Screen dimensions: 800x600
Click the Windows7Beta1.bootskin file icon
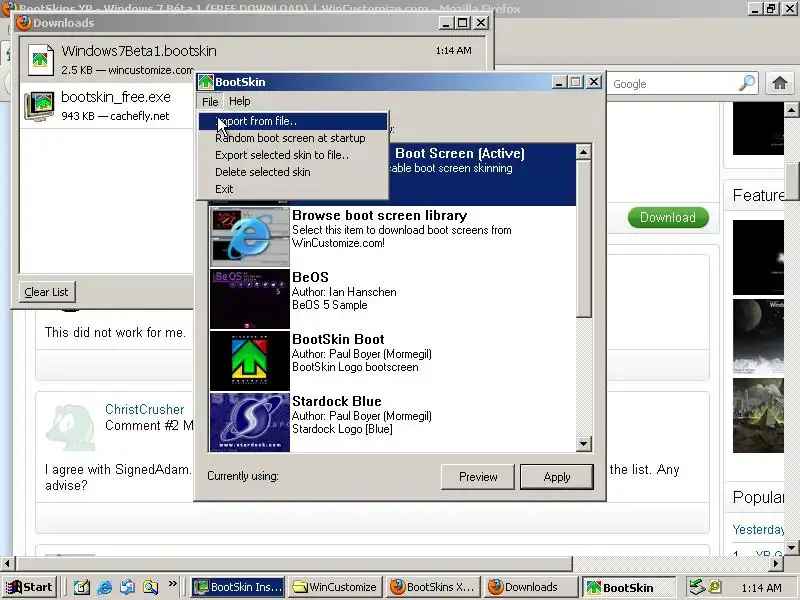[40, 60]
